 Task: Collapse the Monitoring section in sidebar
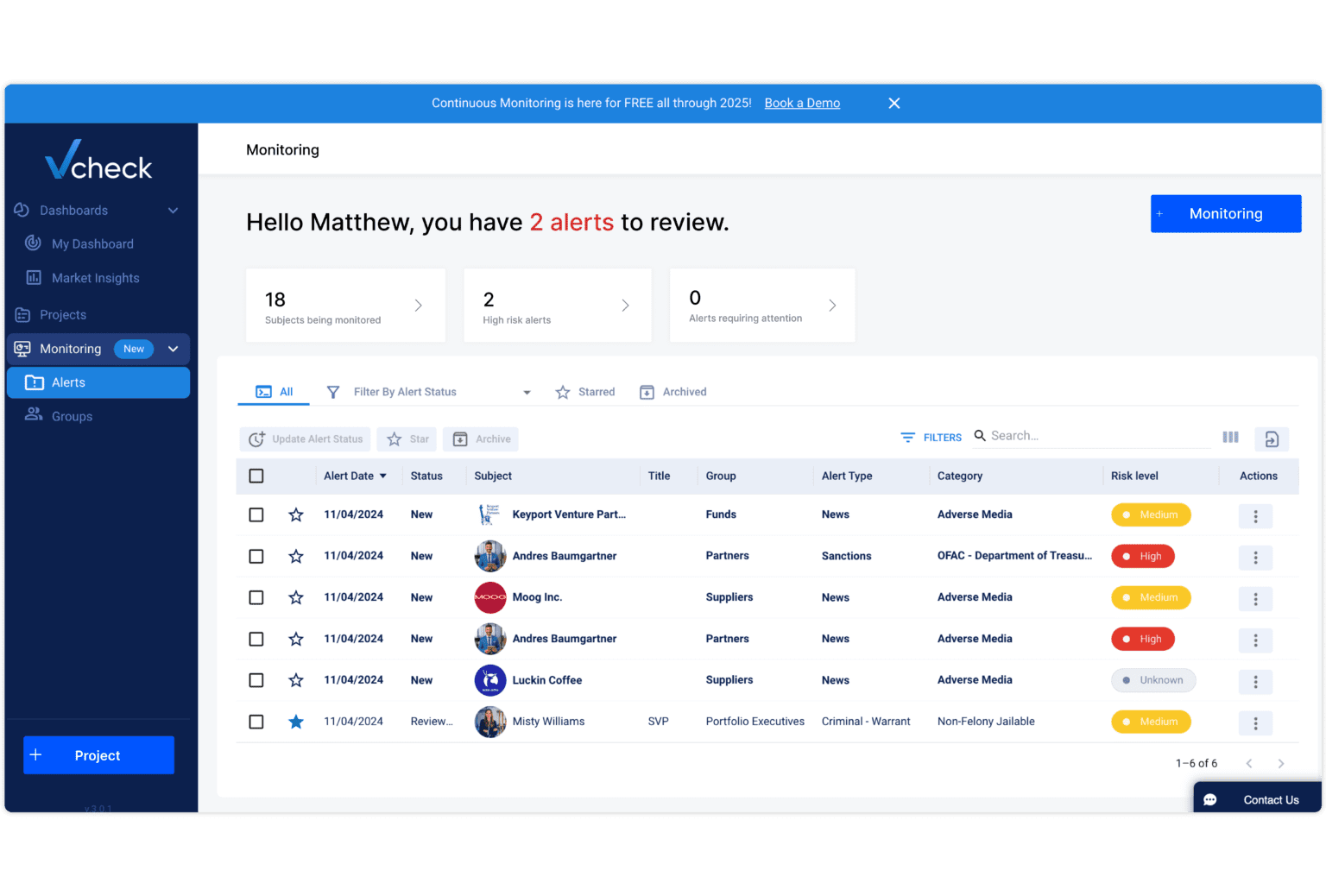click(x=172, y=349)
